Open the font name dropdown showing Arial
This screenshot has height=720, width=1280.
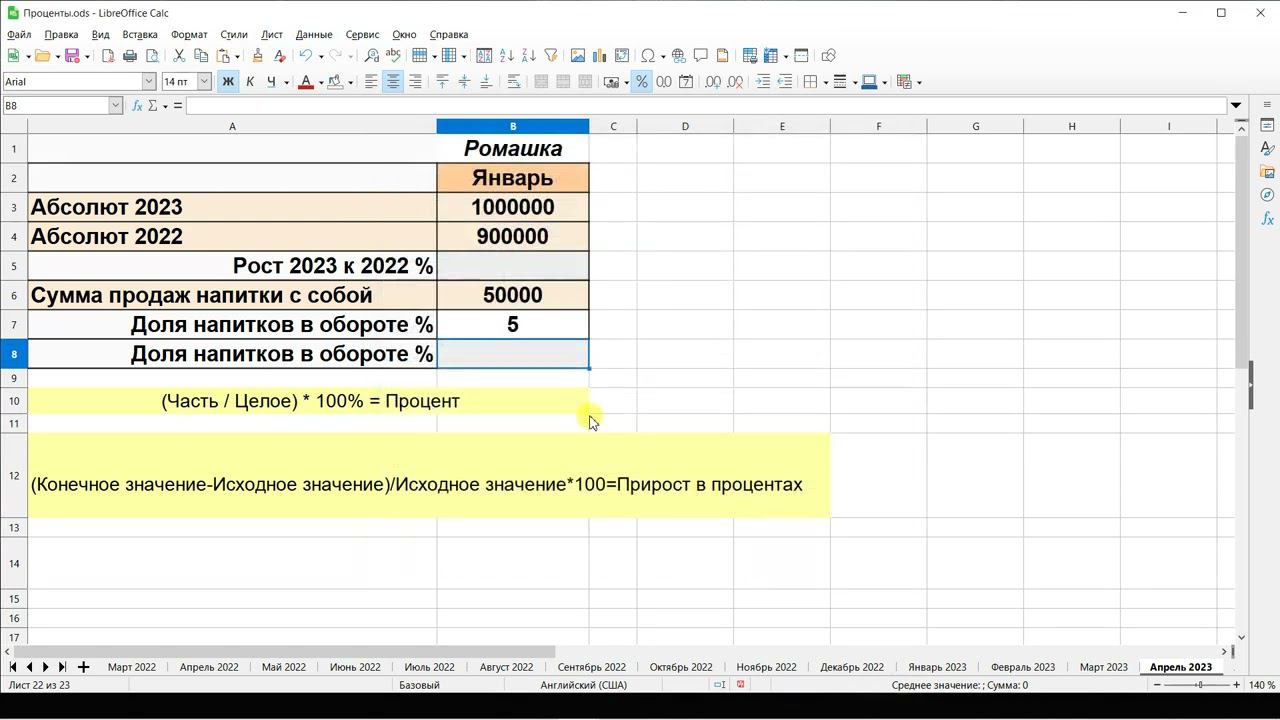(x=149, y=82)
